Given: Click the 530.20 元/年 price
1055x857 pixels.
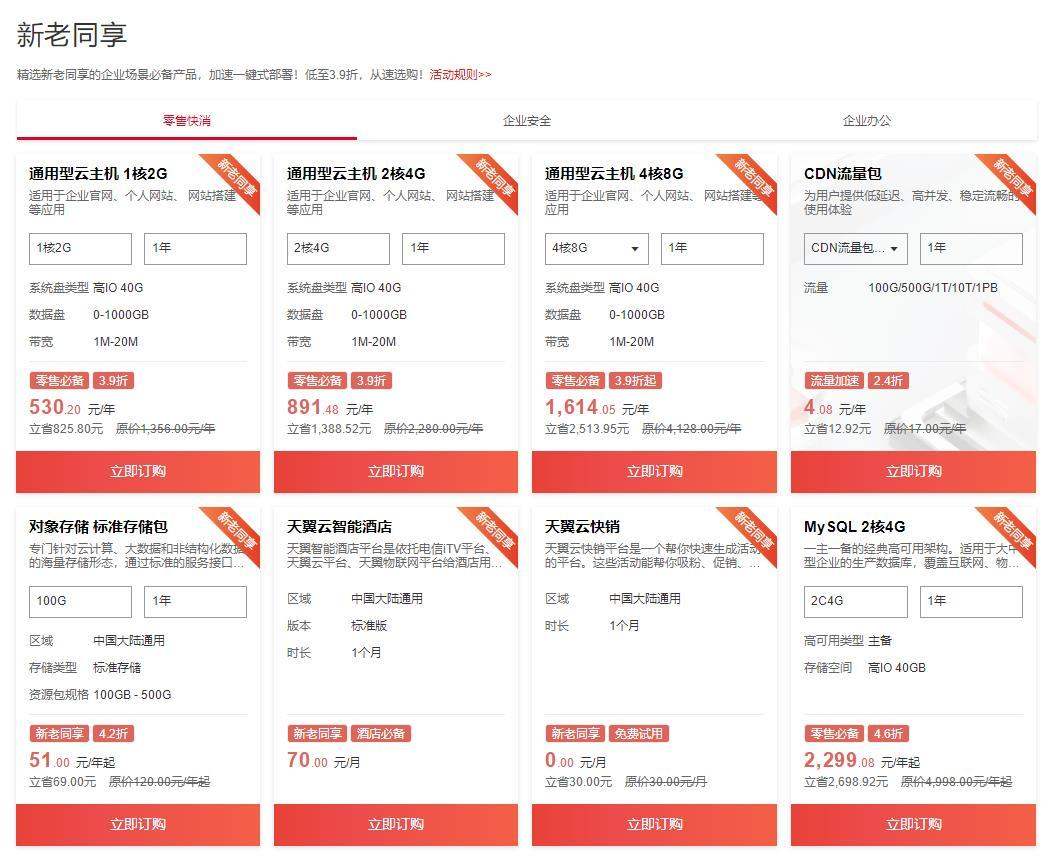Looking at the screenshot, I should coord(72,408).
